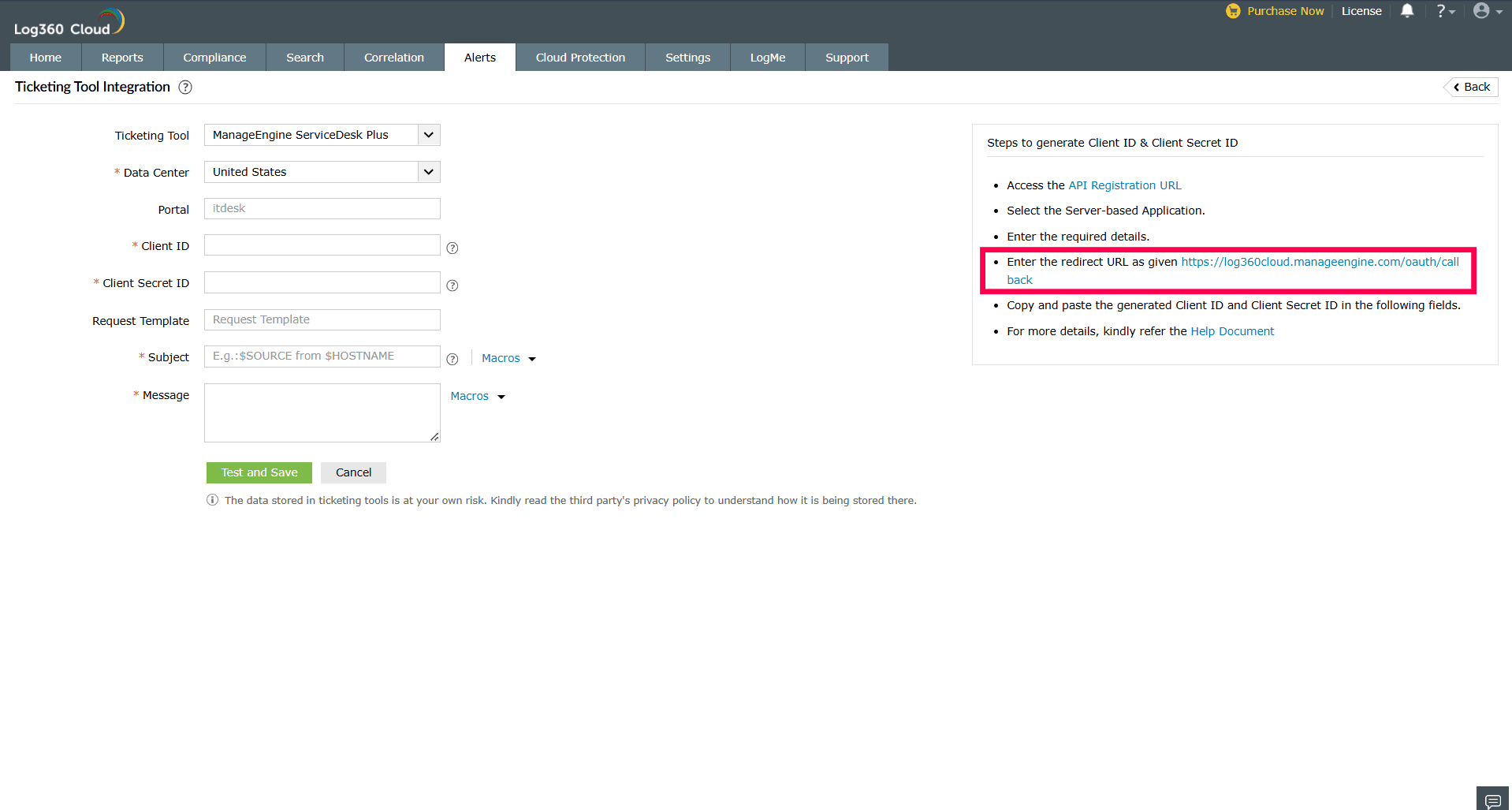Open the Ticketing Tool dropdown

click(x=322, y=135)
